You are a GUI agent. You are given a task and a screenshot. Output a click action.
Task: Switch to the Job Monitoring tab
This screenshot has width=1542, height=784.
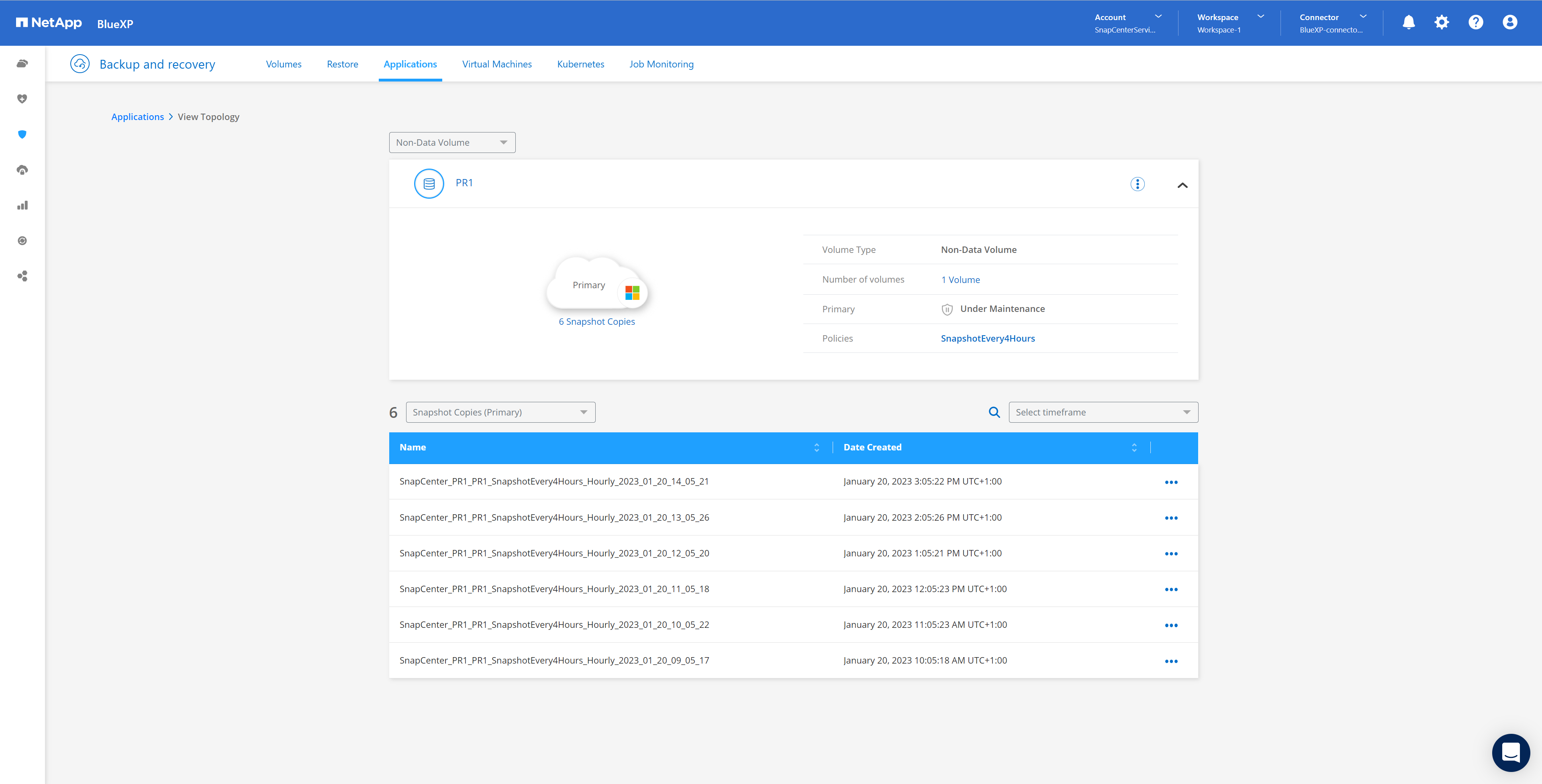[x=661, y=64]
